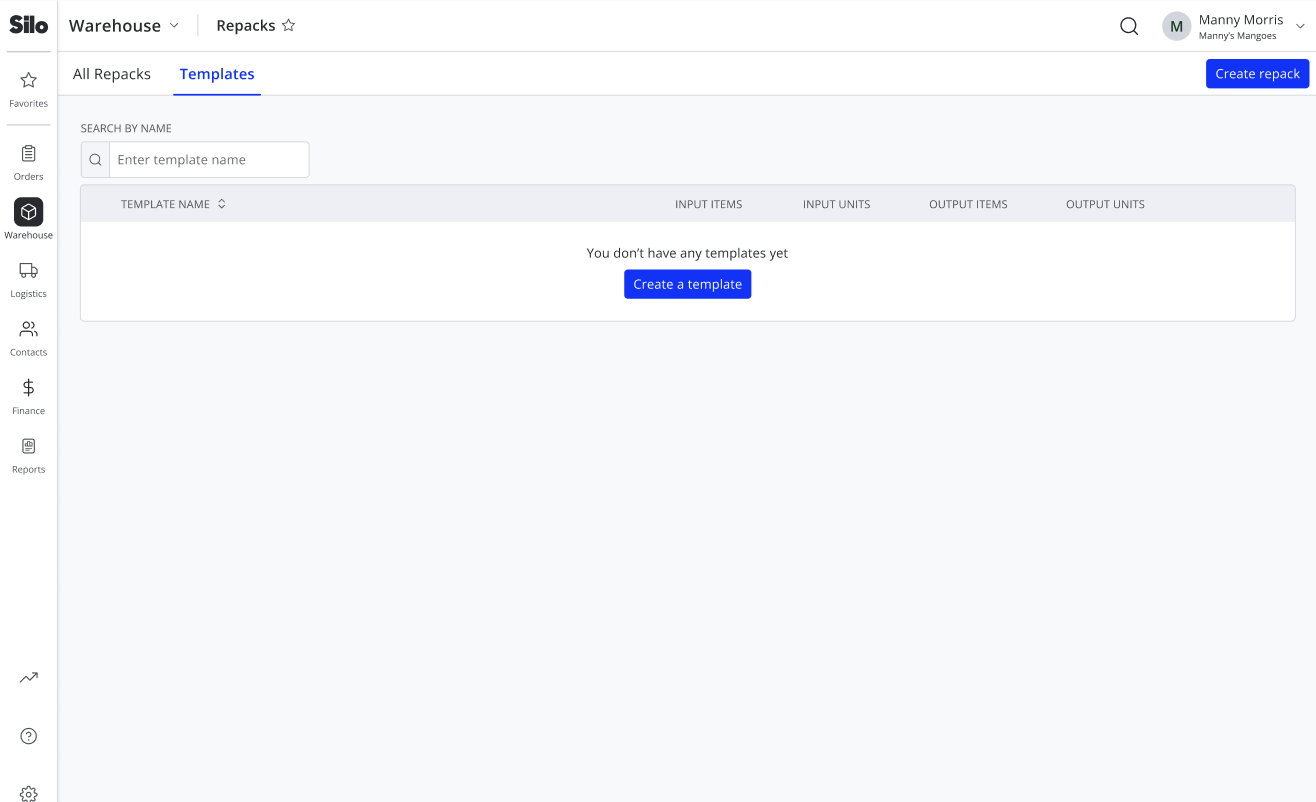Expand the Manny Morris account menu

(1234, 26)
